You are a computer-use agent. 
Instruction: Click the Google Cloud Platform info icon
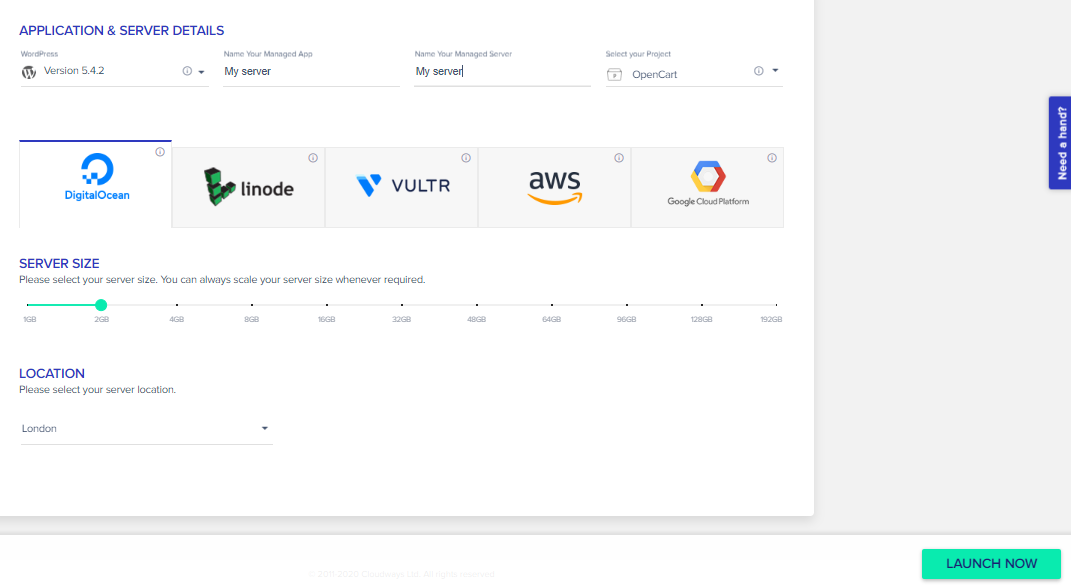point(772,158)
